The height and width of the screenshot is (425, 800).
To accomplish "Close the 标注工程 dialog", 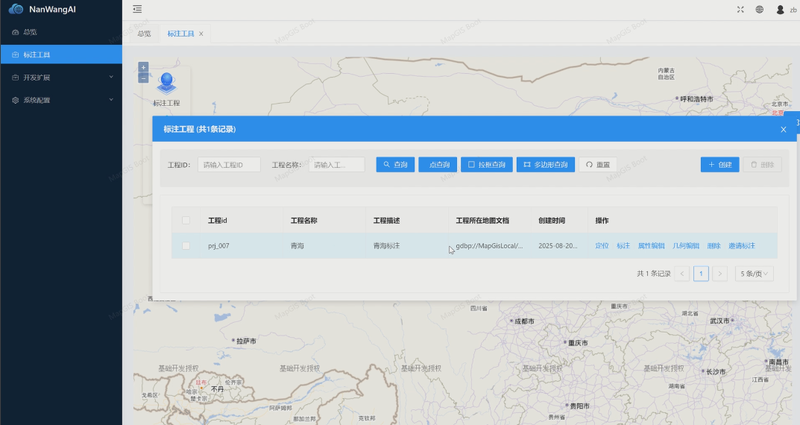I will coord(783,129).
